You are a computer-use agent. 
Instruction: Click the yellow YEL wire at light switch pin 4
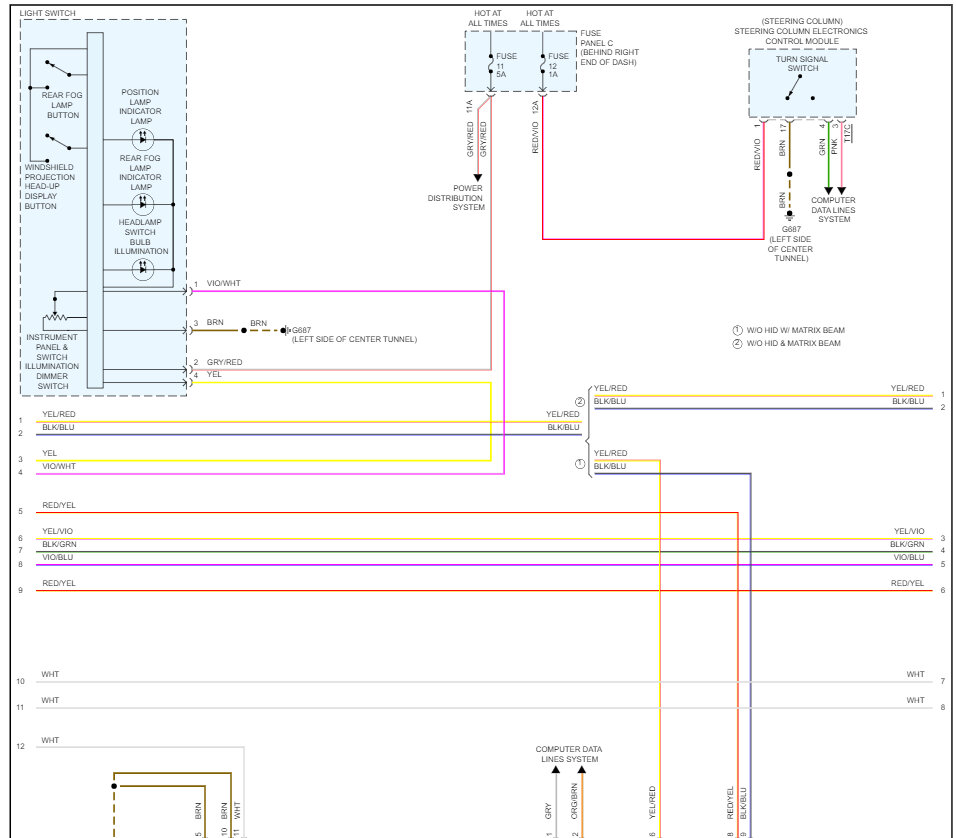(341, 383)
